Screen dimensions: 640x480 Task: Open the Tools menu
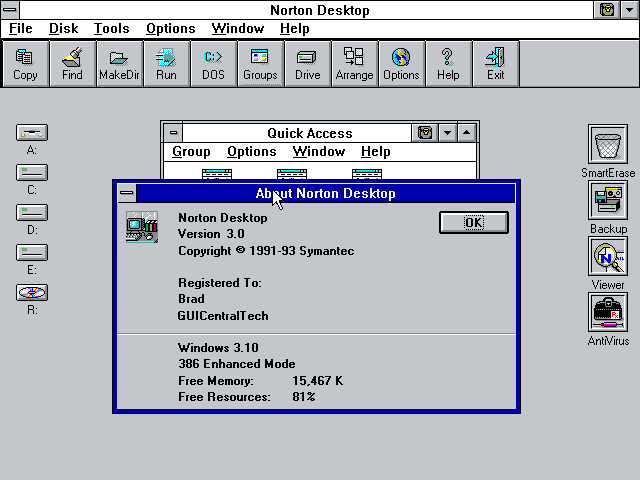[x=111, y=29]
